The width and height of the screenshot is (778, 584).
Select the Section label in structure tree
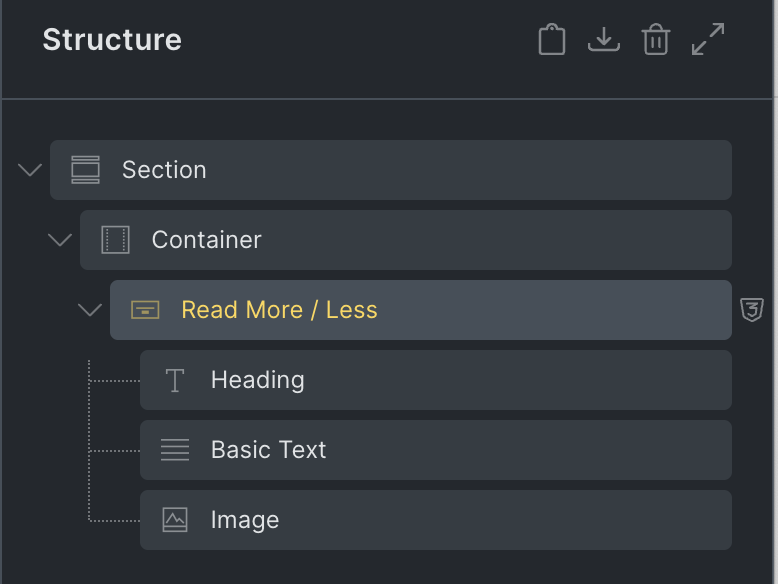[x=164, y=170]
